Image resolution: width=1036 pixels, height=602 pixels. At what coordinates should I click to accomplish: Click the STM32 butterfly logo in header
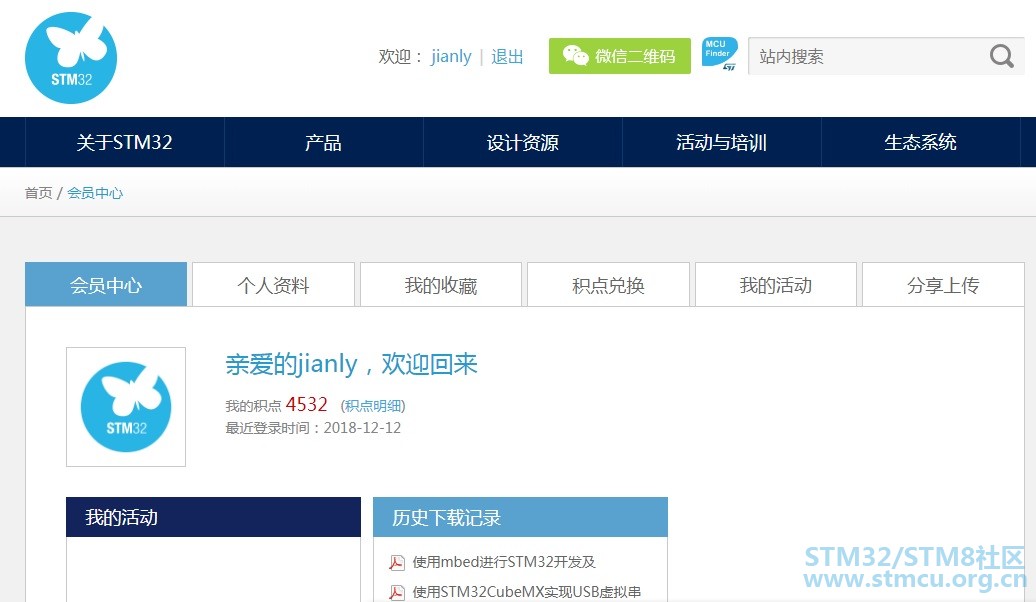[x=71, y=57]
